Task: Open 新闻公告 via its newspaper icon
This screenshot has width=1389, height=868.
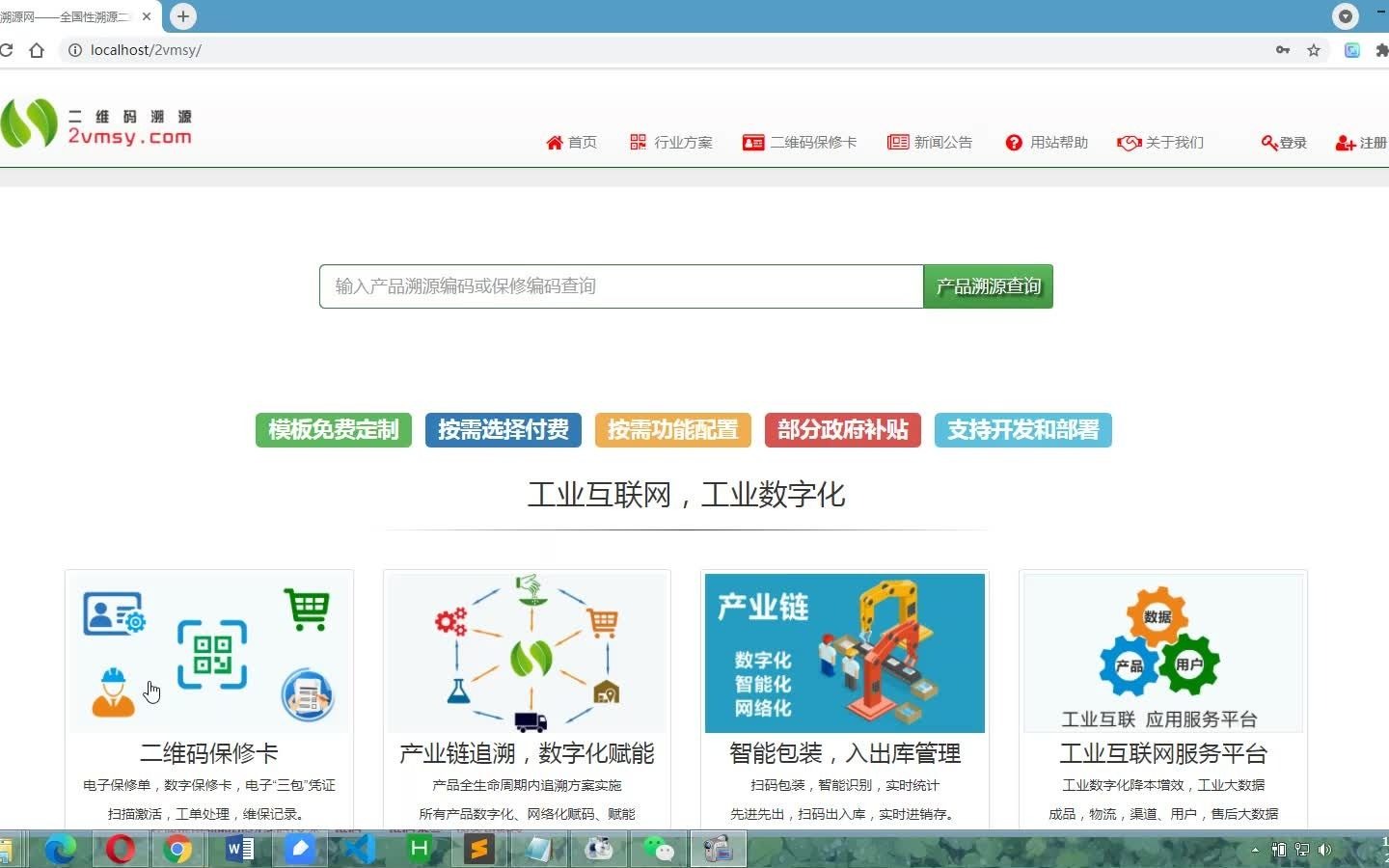Action: (x=897, y=142)
